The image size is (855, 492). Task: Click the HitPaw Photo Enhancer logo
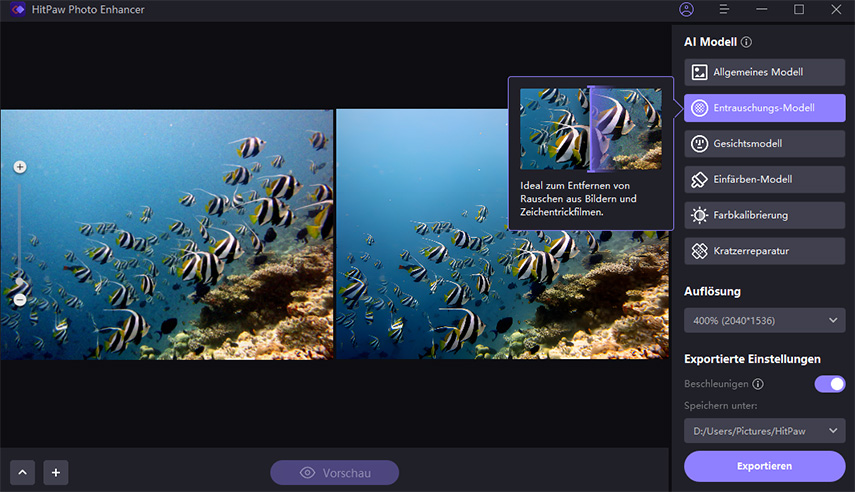(17, 10)
